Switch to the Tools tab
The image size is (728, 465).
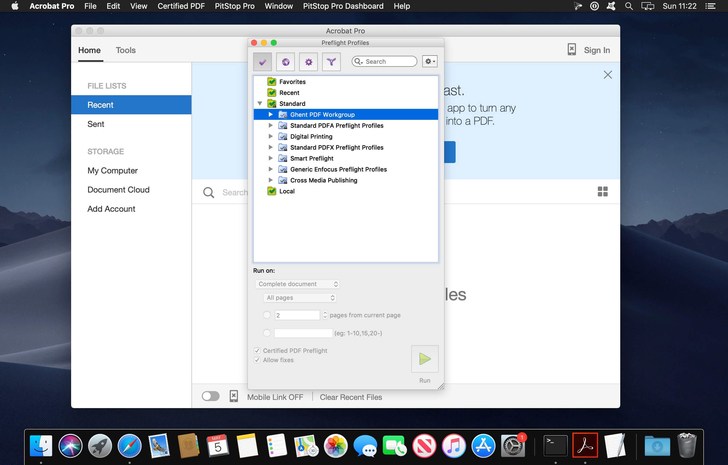click(x=126, y=50)
